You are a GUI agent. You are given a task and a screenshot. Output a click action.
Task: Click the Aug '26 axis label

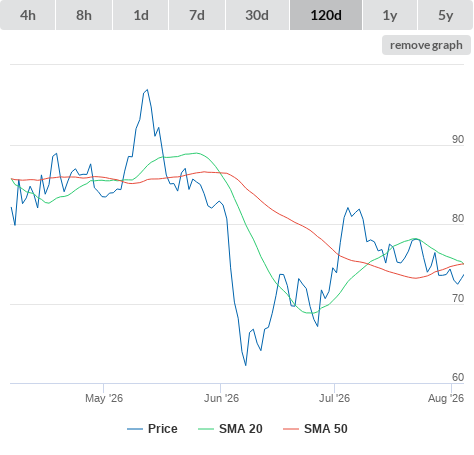[x=446, y=398]
